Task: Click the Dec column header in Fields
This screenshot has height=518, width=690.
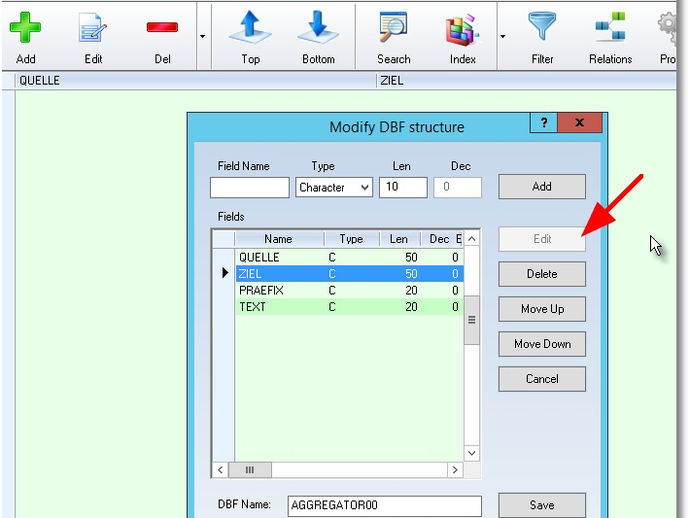Action: 439,239
